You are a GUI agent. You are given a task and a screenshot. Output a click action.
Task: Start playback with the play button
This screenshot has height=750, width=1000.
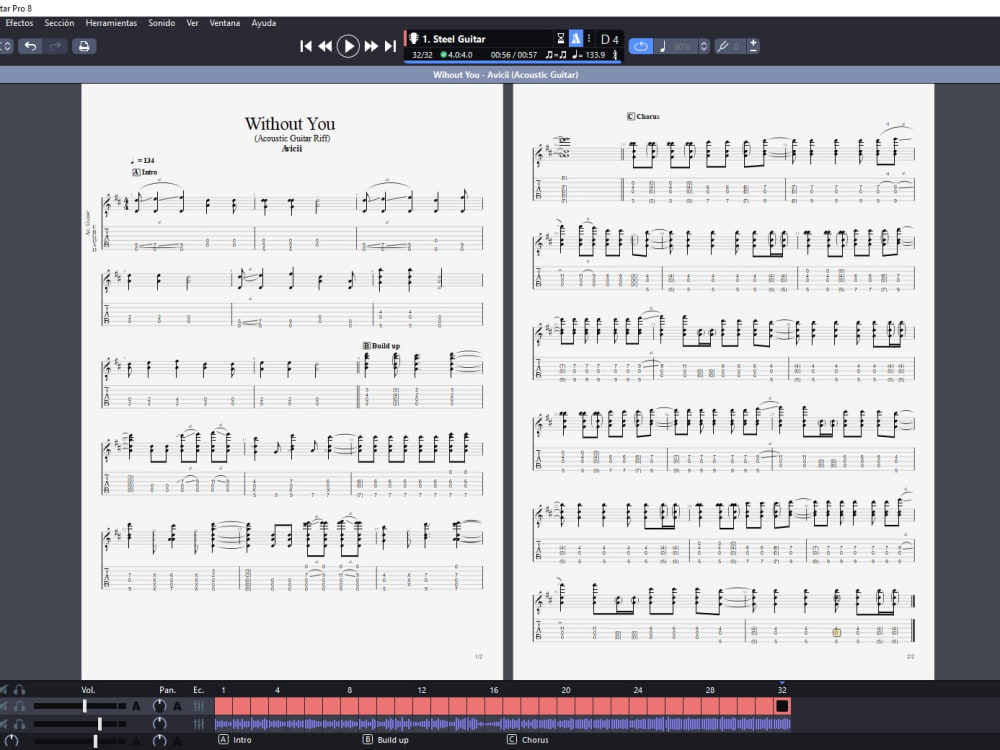348,46
